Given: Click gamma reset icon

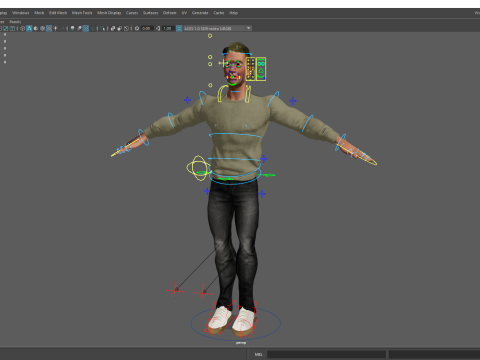Looking at the screenshot, I should tap(158, 28).
